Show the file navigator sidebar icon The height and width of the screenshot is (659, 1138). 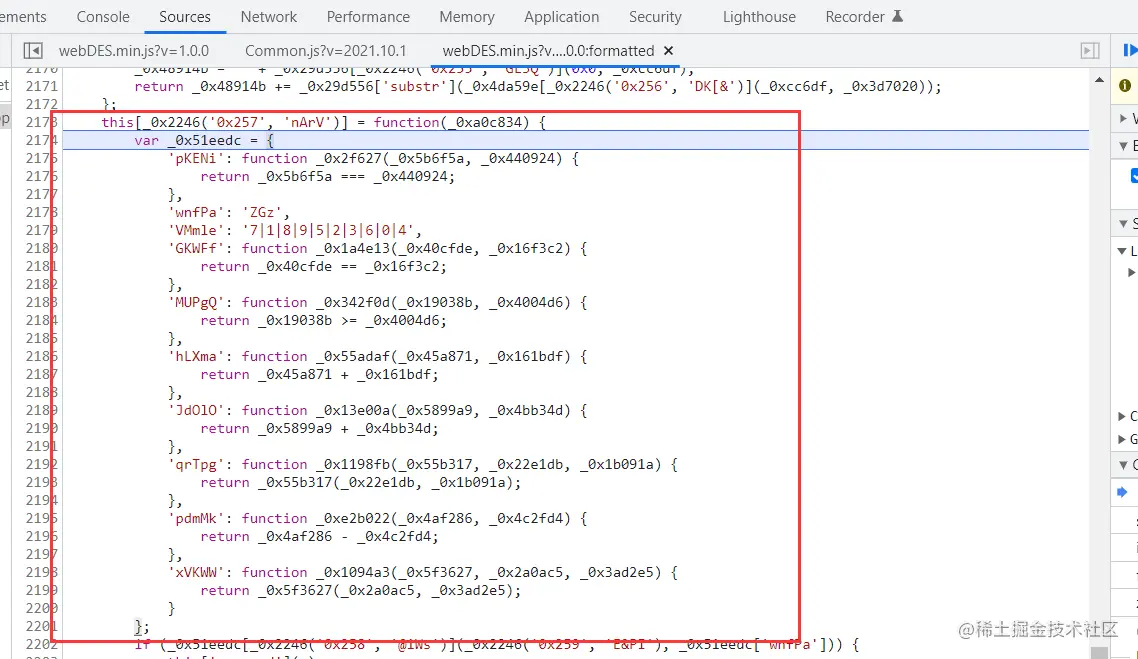pos(33,51)
